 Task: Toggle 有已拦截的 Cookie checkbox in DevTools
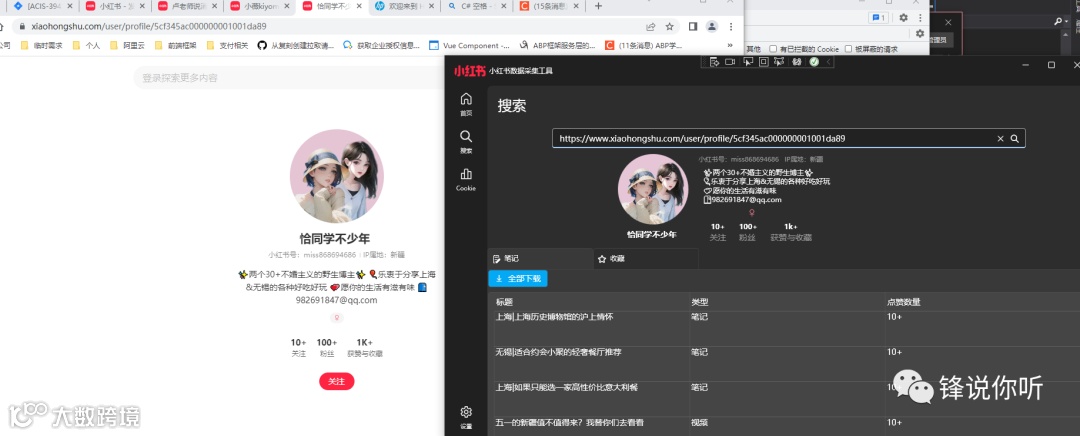(773, 50)
